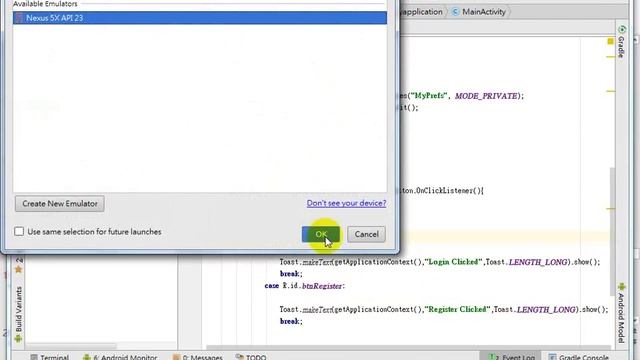Select Nexus 5X API 23 emulator
640x360 pixels.
(x=200, y=18)
